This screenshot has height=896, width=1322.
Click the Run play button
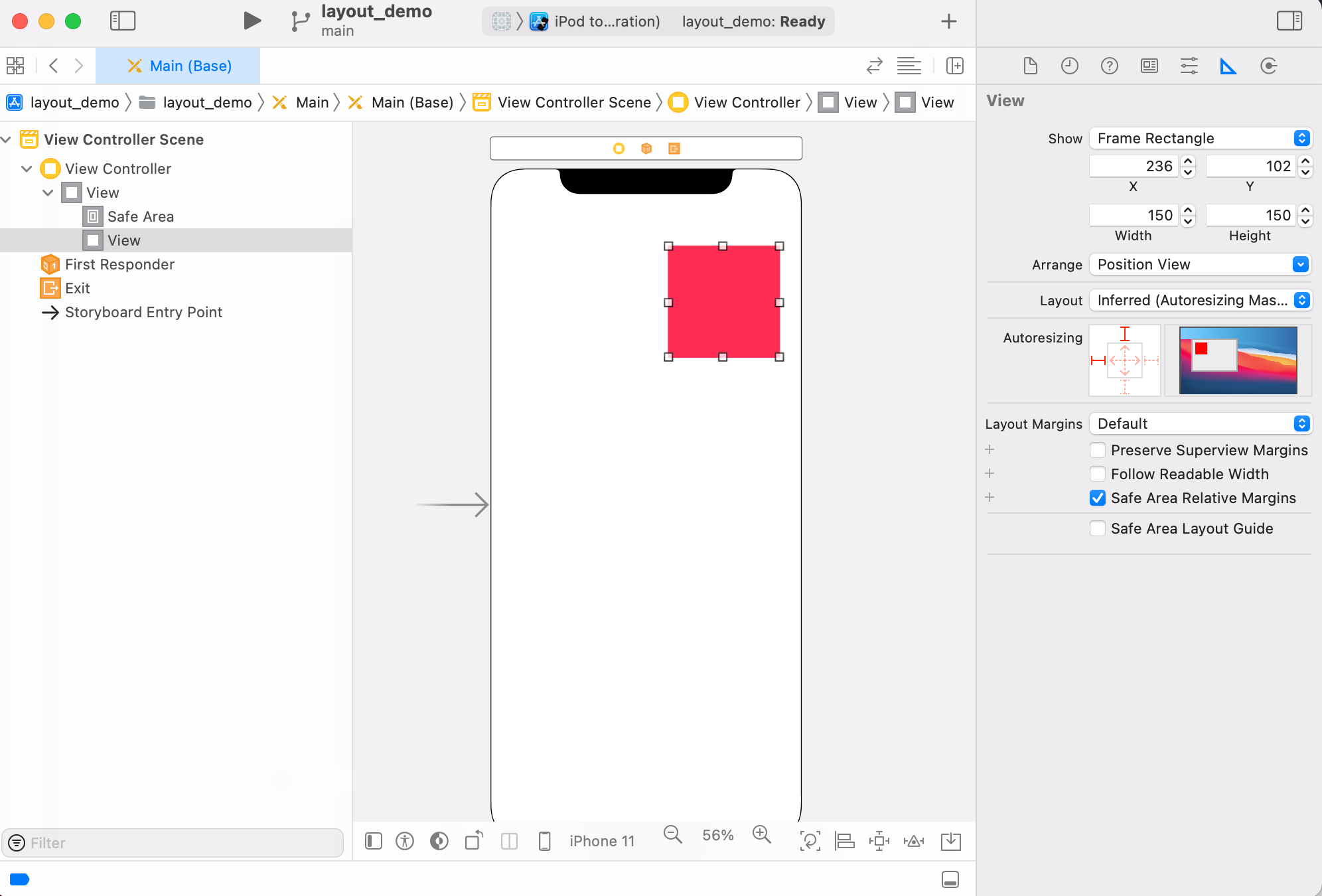pos(252,21)
